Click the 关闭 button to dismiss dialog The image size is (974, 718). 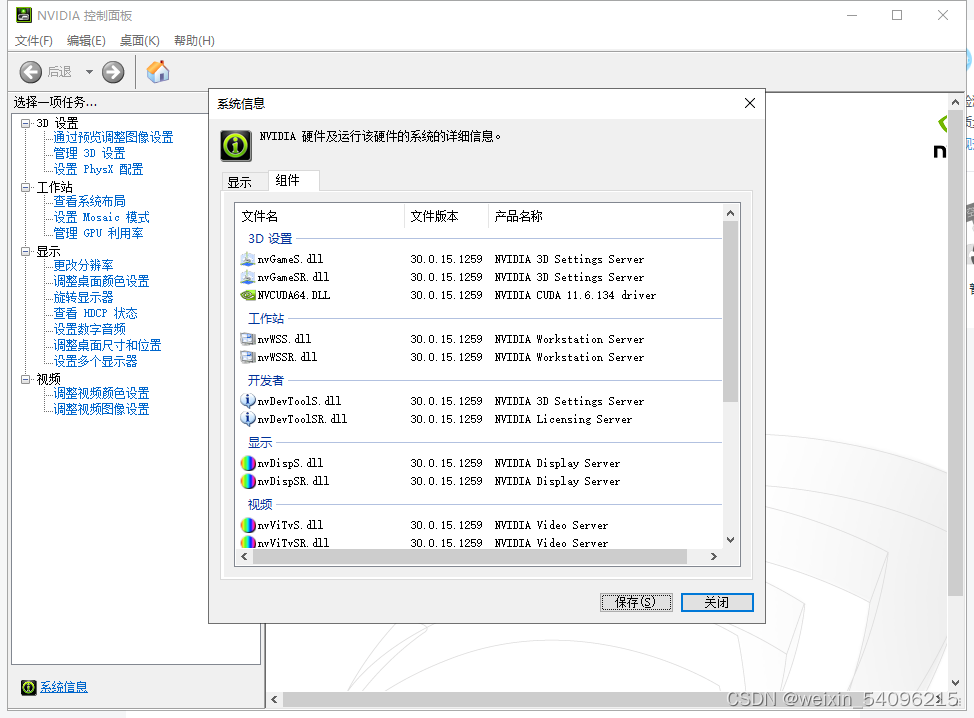tap(717, 601)
